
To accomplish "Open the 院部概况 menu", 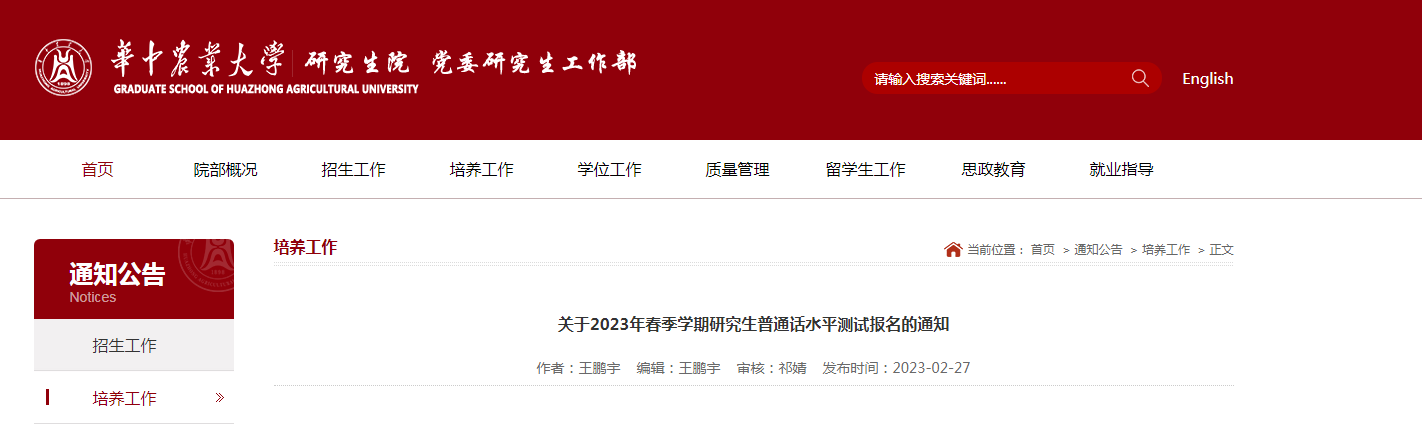I will pyautogui.click(x=226, y=170).
